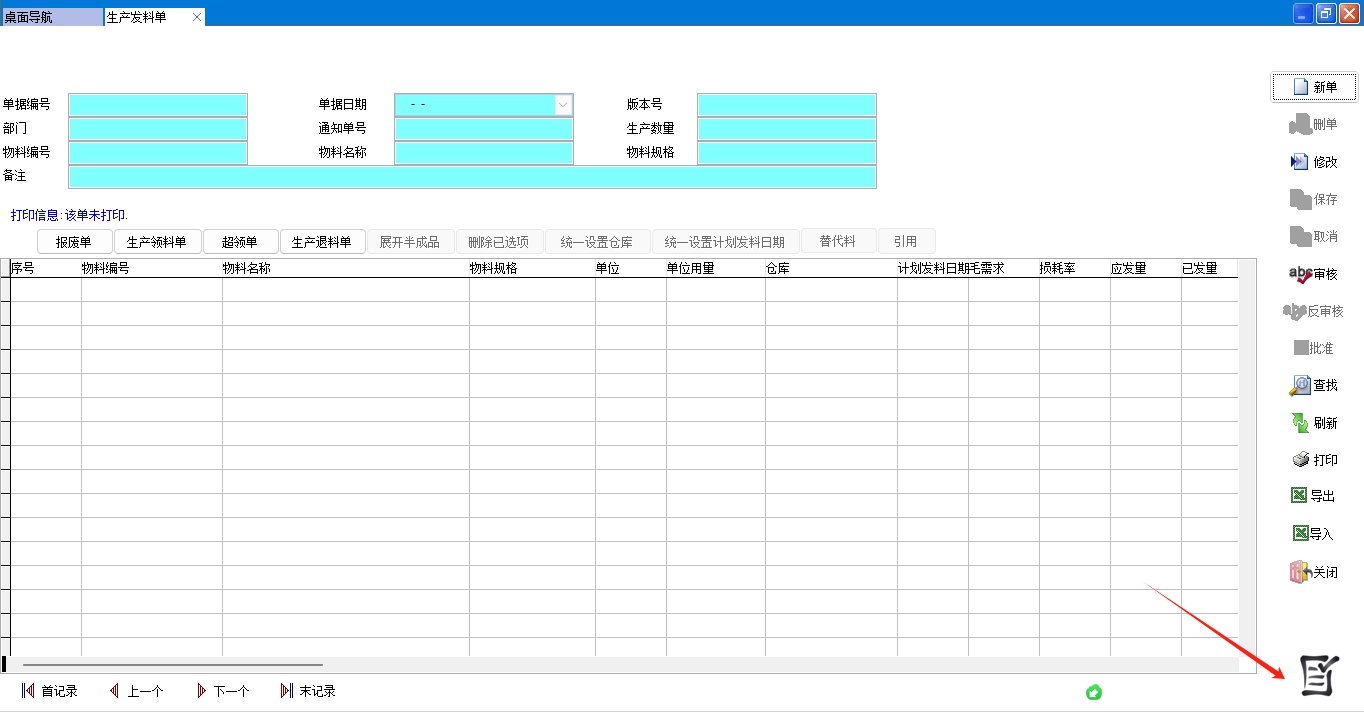The height and width of the screenshot is (712, 1364).
Task: Close the 生产发料单 tab
Action: pyautogui.click(x=197, y=17)
